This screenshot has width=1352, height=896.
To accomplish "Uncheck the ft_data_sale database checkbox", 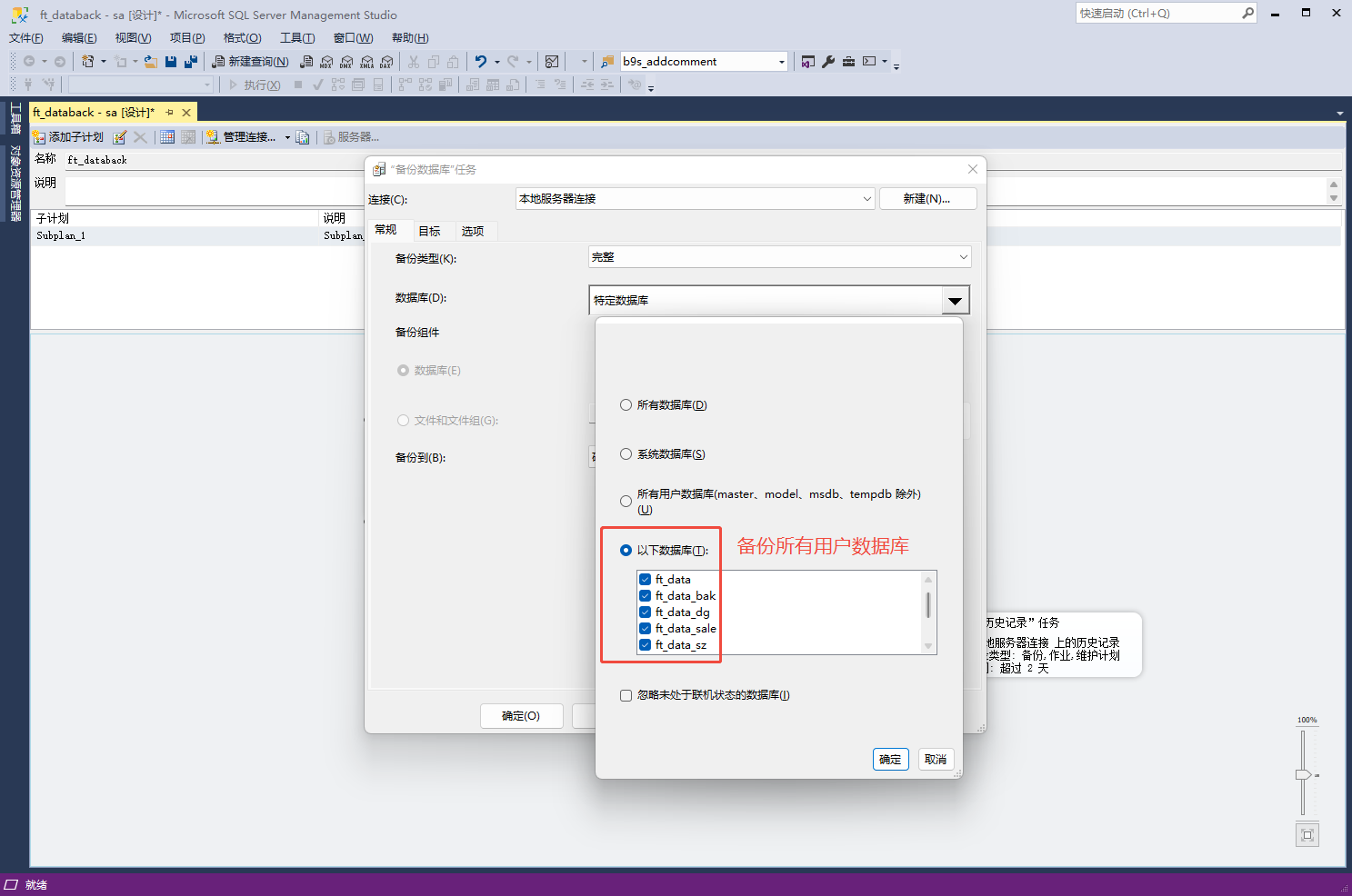I will (x=645, y=628).
